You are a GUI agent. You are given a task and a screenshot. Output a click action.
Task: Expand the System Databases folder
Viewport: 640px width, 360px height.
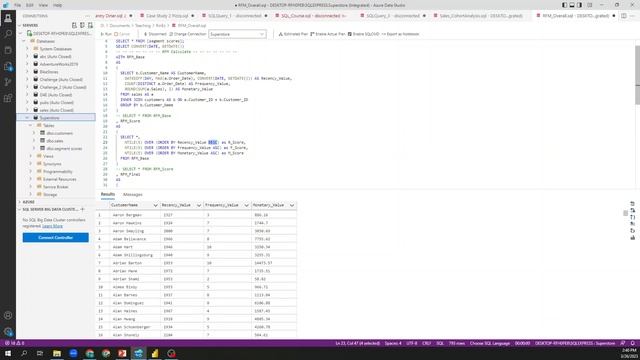click(27, 49)
